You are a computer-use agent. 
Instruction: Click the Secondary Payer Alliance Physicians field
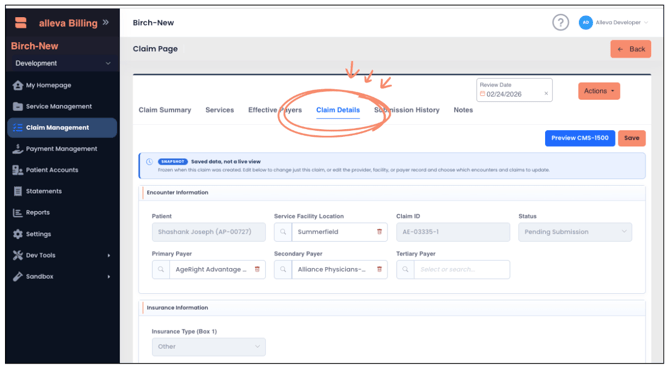(332, 270)
